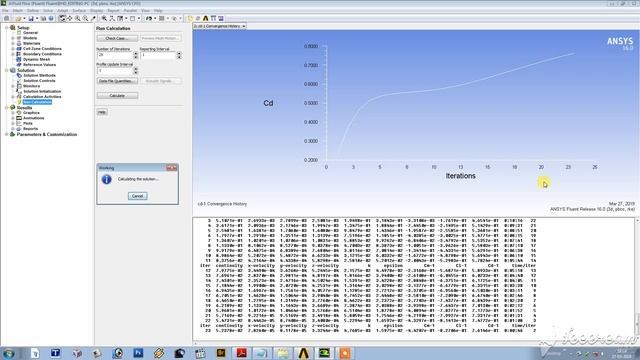Collapse the Results tree node
The width and height of the screenshot is (640, 360).
pyautogui.click(x=7, y=107)
